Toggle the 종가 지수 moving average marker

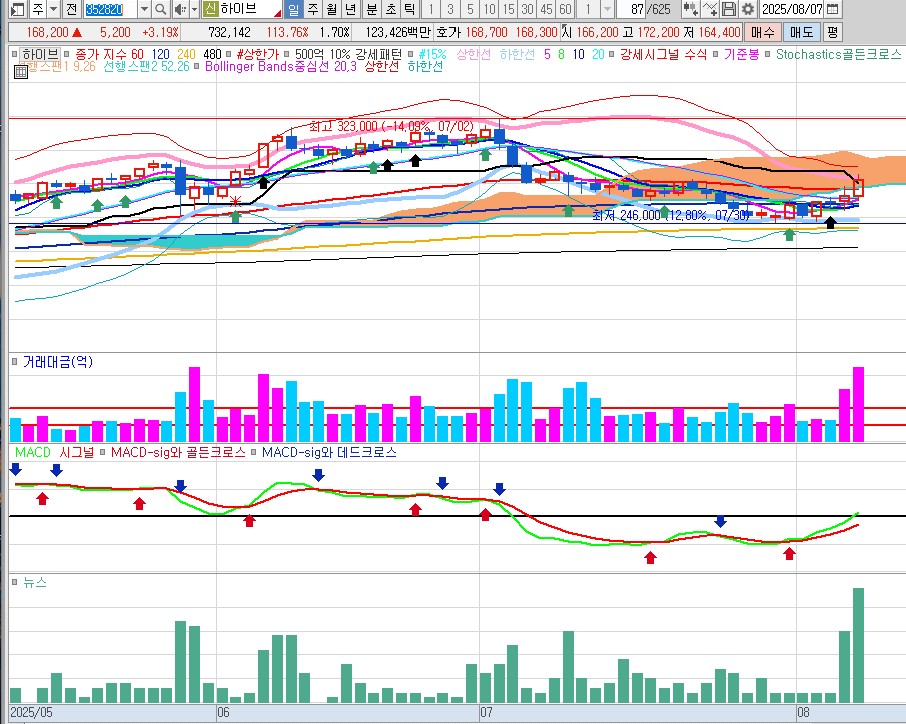point(67,54)
